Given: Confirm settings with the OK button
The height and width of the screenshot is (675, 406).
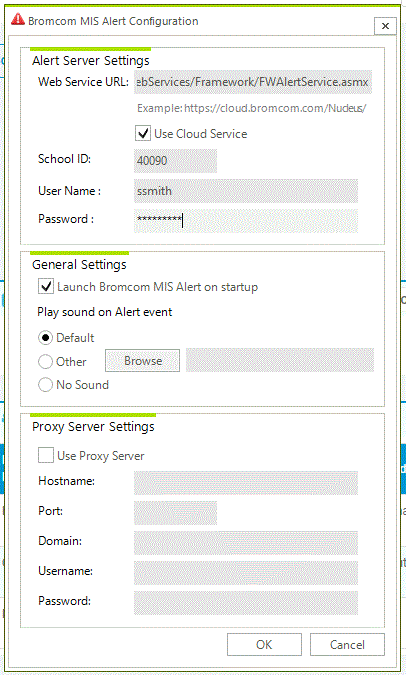Looking at the screenshot, I should point(264,644).
